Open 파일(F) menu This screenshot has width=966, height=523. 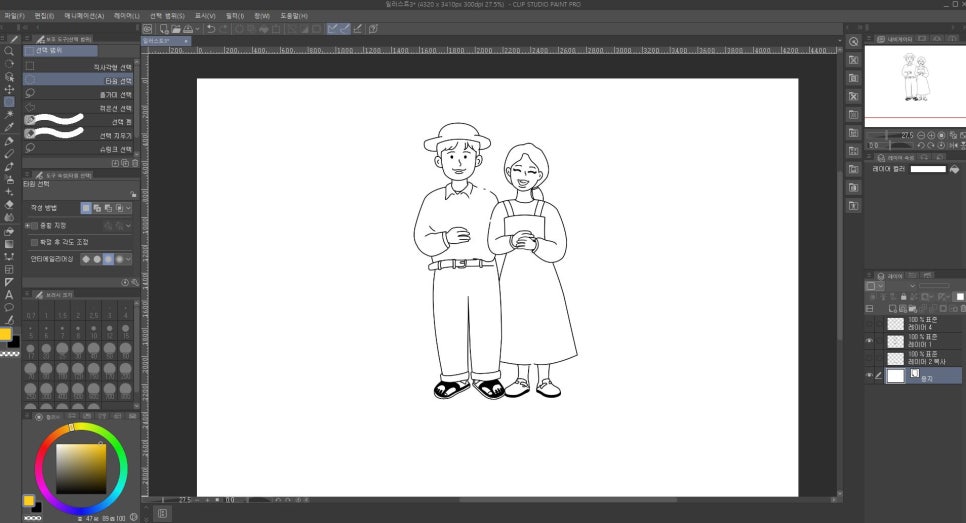14,15
